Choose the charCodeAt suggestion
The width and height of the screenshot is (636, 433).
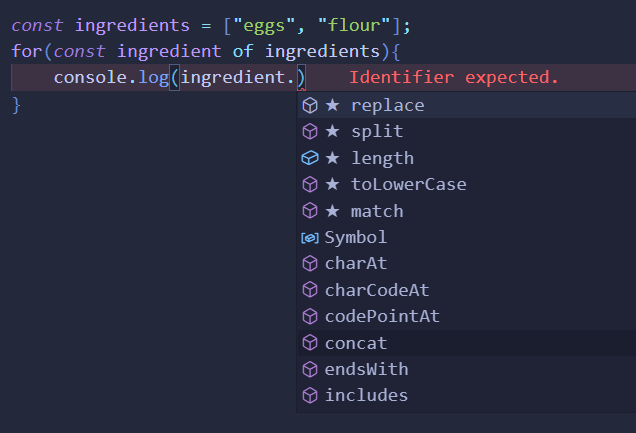467,290
